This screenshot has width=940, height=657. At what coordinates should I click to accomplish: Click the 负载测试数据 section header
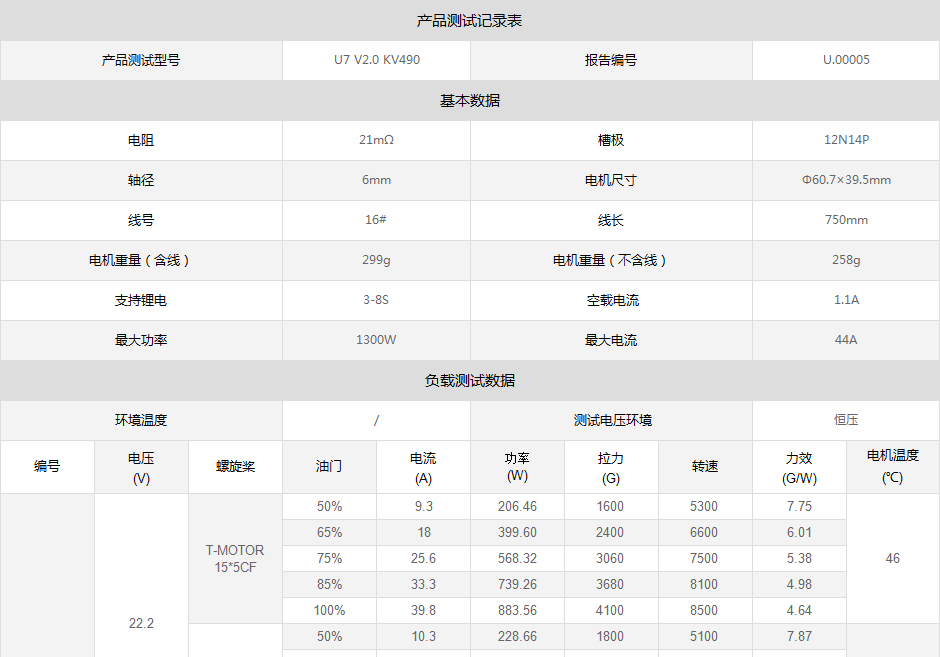pyautogui.click(x=469, y=381)
